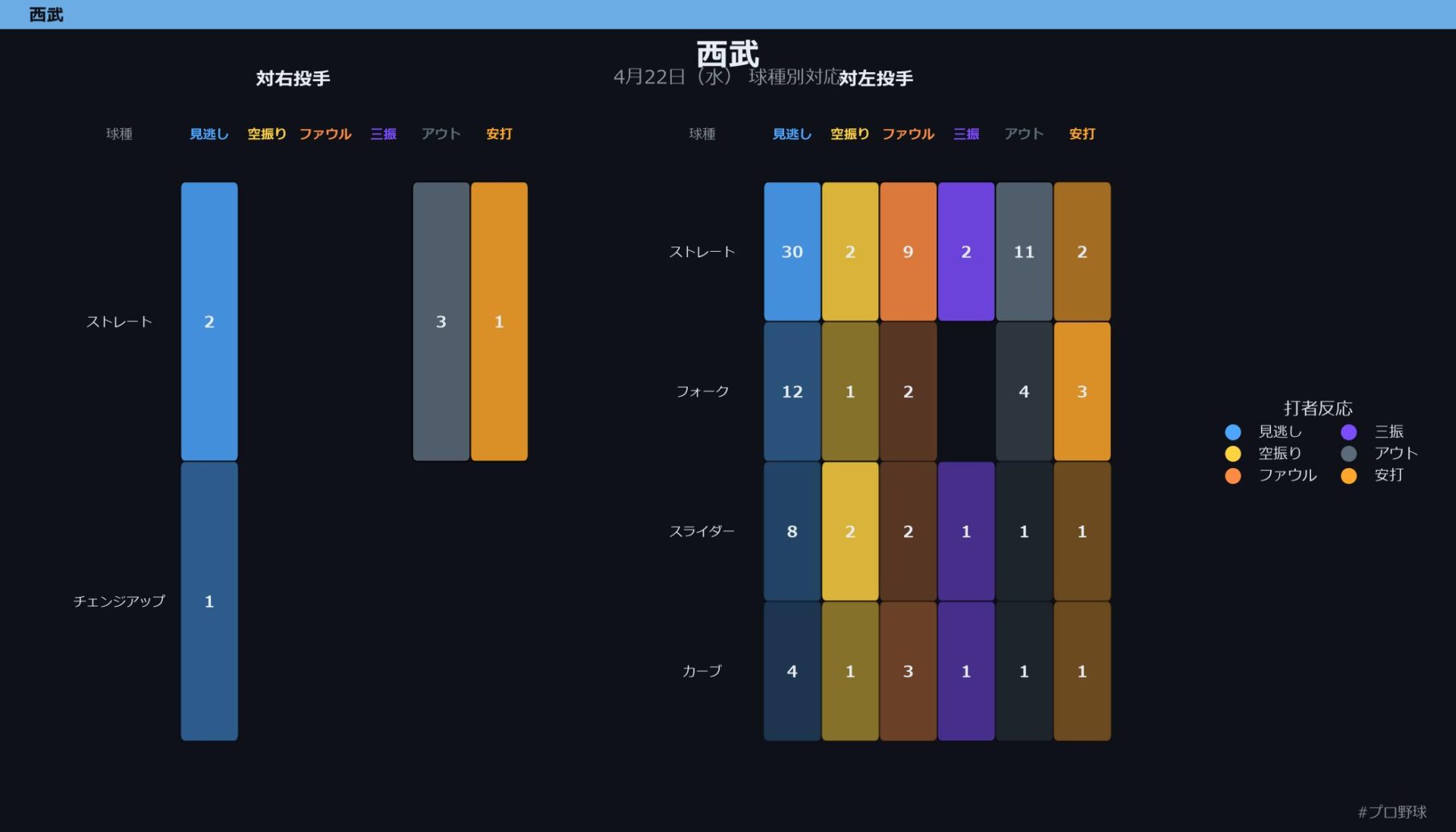The height and width of the screenshot is (832, 1456).
Task: Click the orange ファウル legend dot
Action: 1233,476
